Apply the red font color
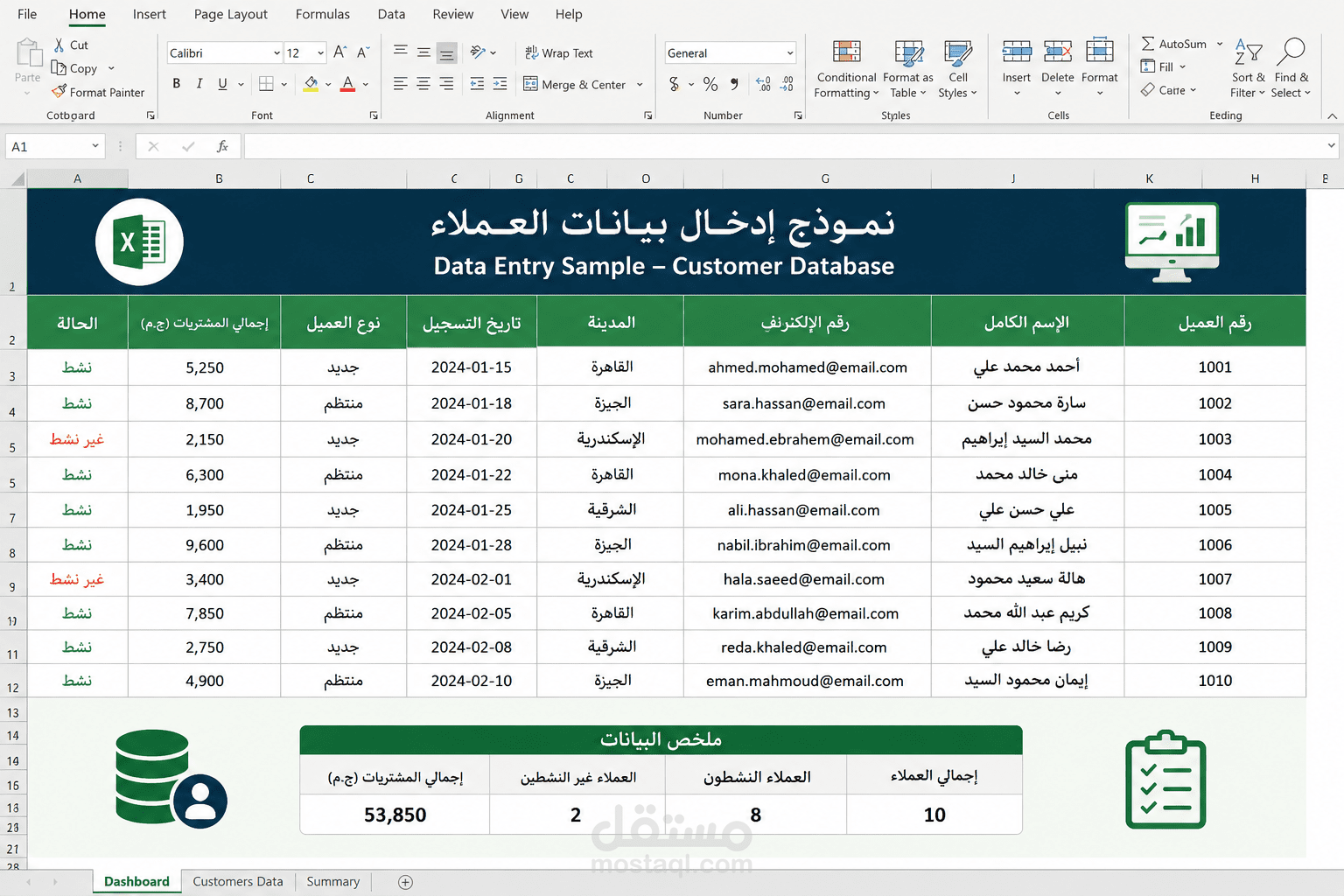The width and height of the screenshot is (1344, 896). coord(348,84)
